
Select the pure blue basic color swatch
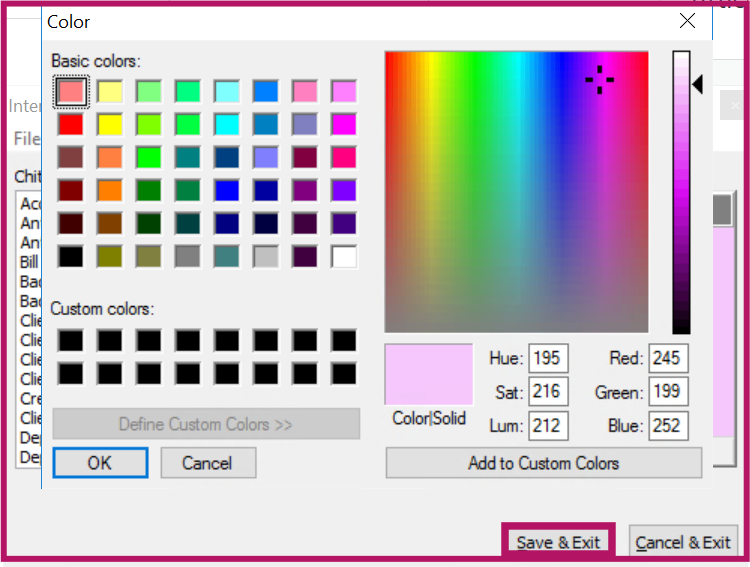pos(227,190)
